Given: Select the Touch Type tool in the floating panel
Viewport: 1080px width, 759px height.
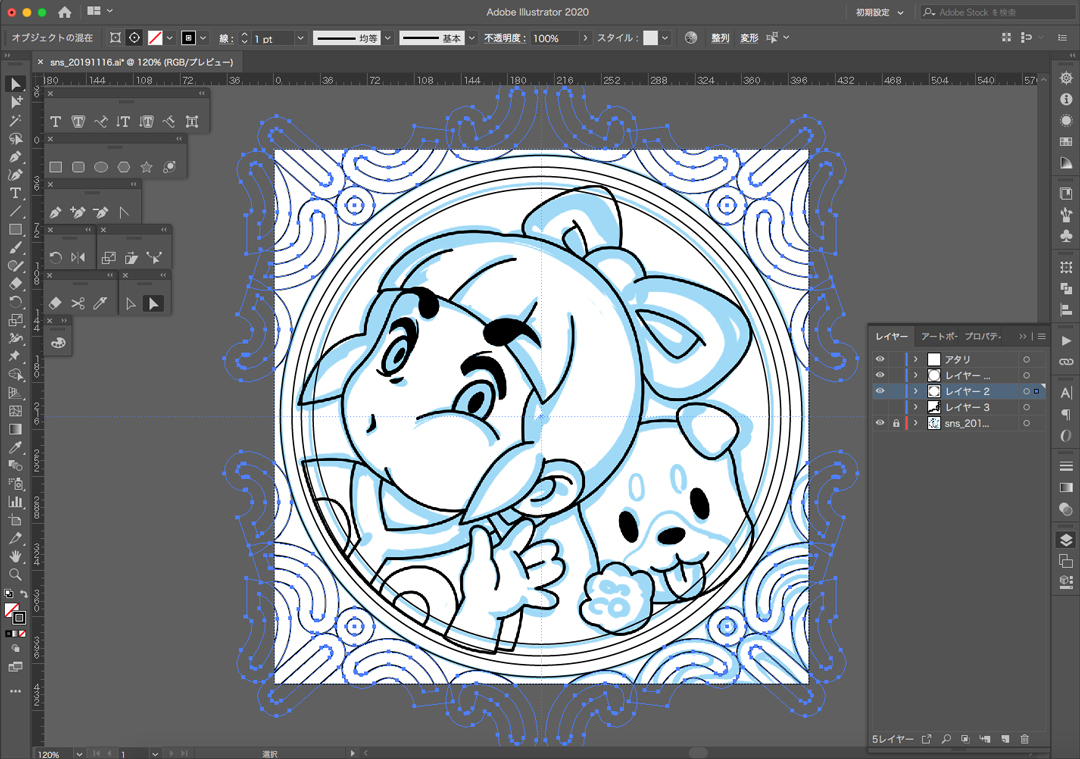Looking at the screenshot, I should (x=191, y=122).
